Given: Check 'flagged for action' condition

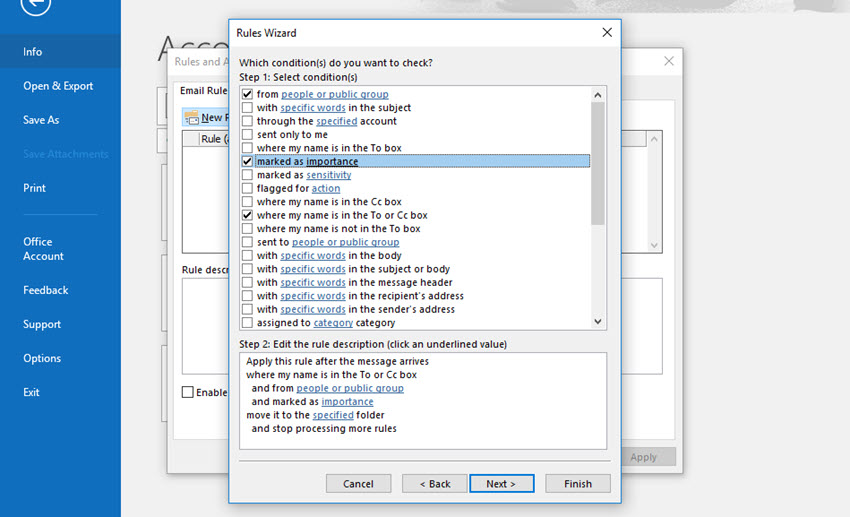Looking at the screenshot, I should coord(247,188).
